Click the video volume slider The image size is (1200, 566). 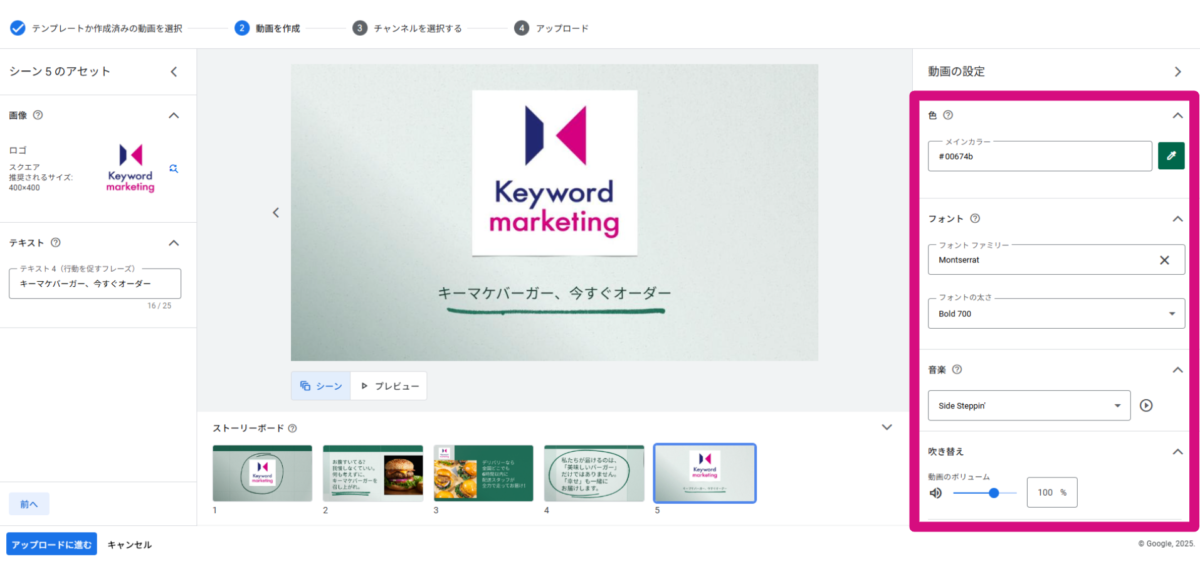point(984,493)
